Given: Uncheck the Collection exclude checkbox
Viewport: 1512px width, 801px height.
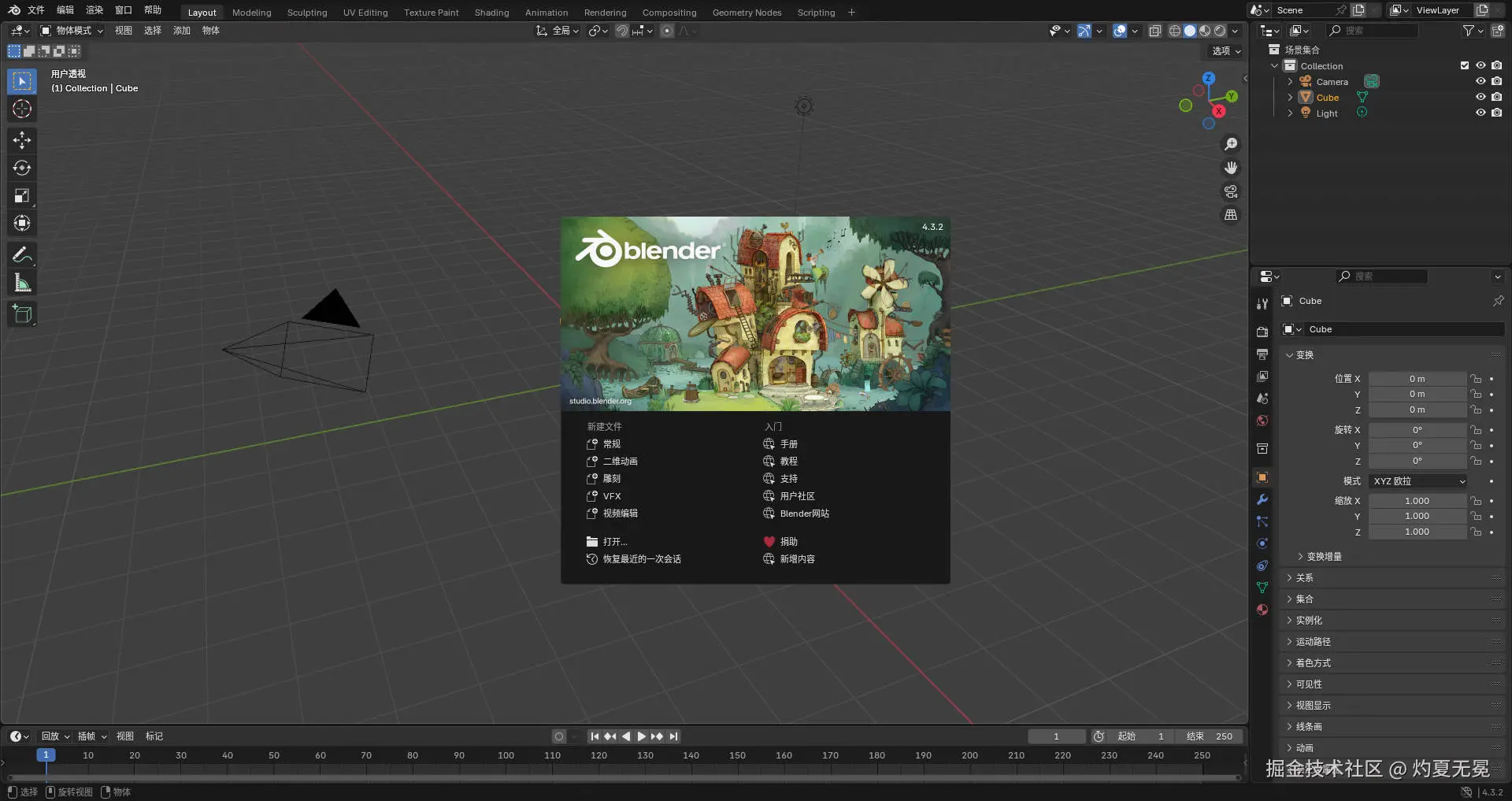Looking at the screenshot, I should tap(1465, 65).
